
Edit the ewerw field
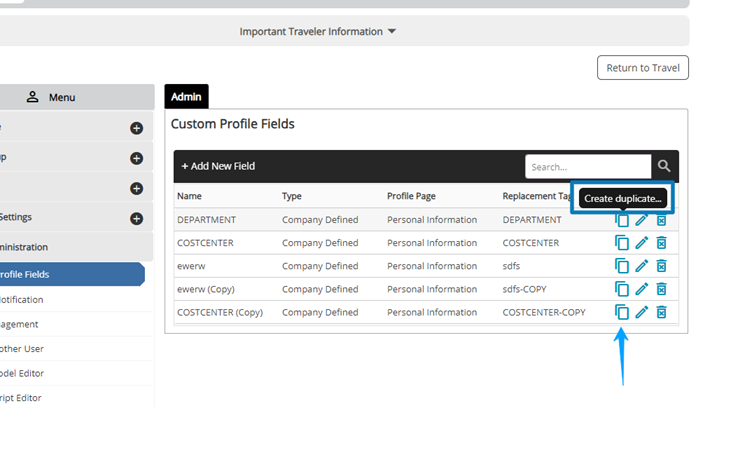pyautogui.click(x=642, y=266)
